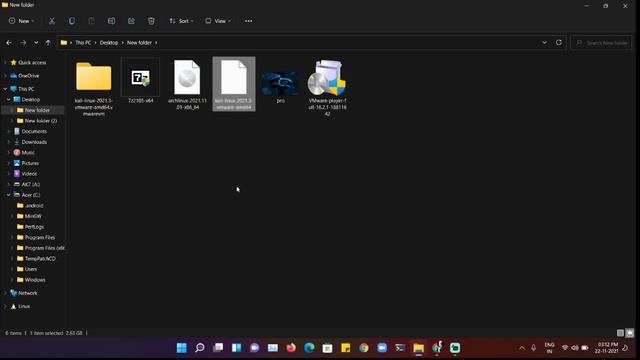Open Quick access in navigation pane
Image resolution: width=640 pixels, height=360 pixels.
click(x=32, y=62)
